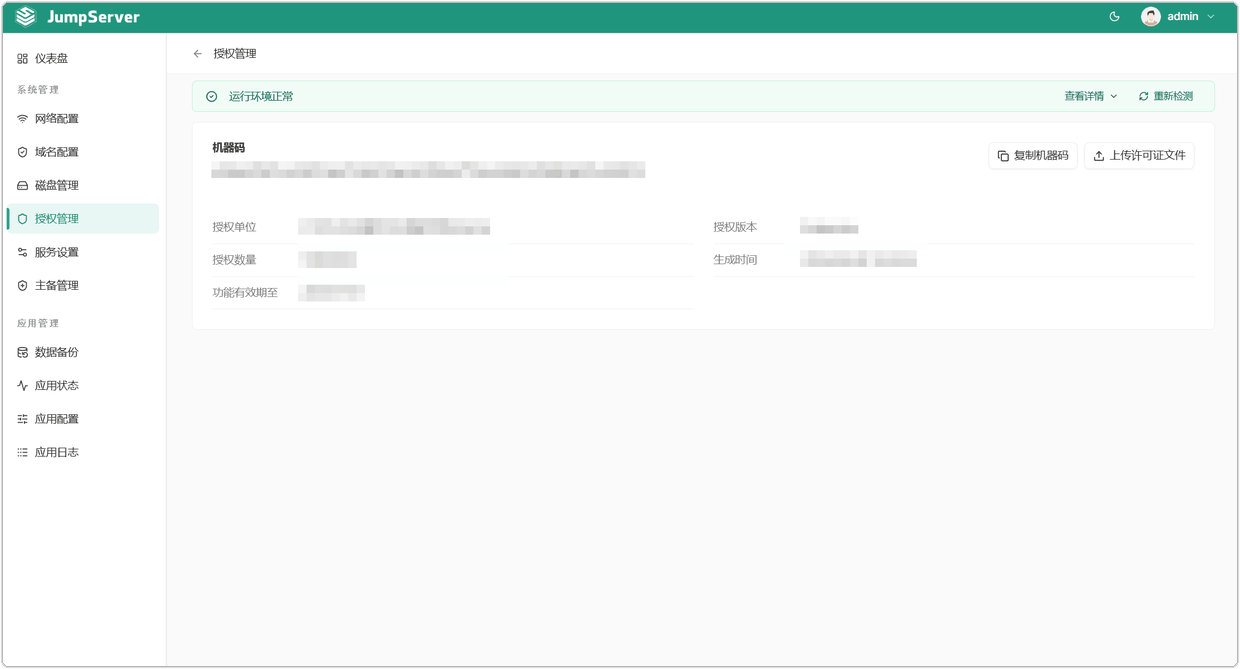This screenshot has height=669, width=1240.
Task: Open 仪表盘 dashboard icon
Action: click(22, 59)
